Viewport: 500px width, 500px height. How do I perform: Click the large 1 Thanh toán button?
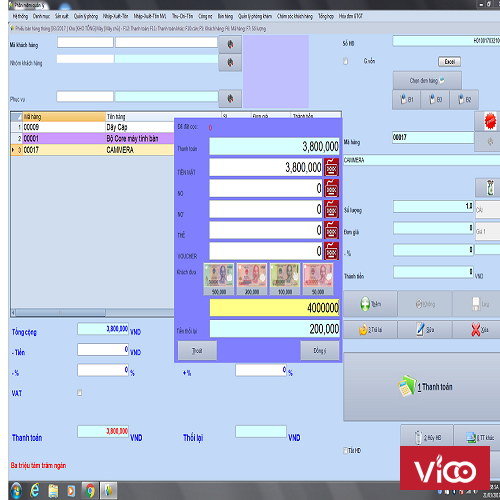click(x=422, y=387)
